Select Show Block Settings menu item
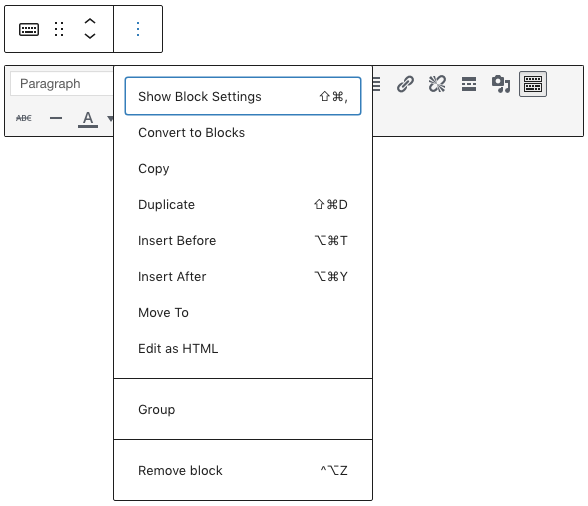The width and height of the screenshot is (588, 506). coord(243,96)
